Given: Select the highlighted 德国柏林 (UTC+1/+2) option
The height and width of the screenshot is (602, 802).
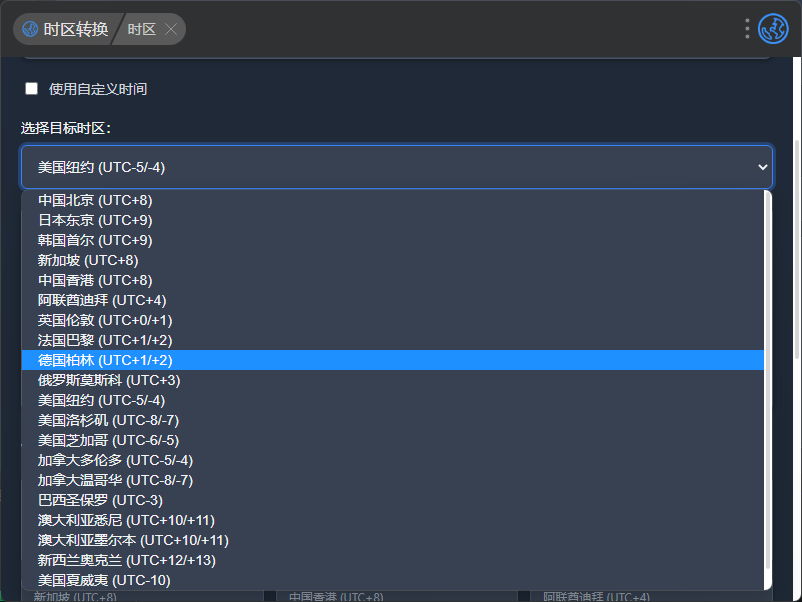Looking at the screenshot, I should pyautogui.click(x=105, y=360).
